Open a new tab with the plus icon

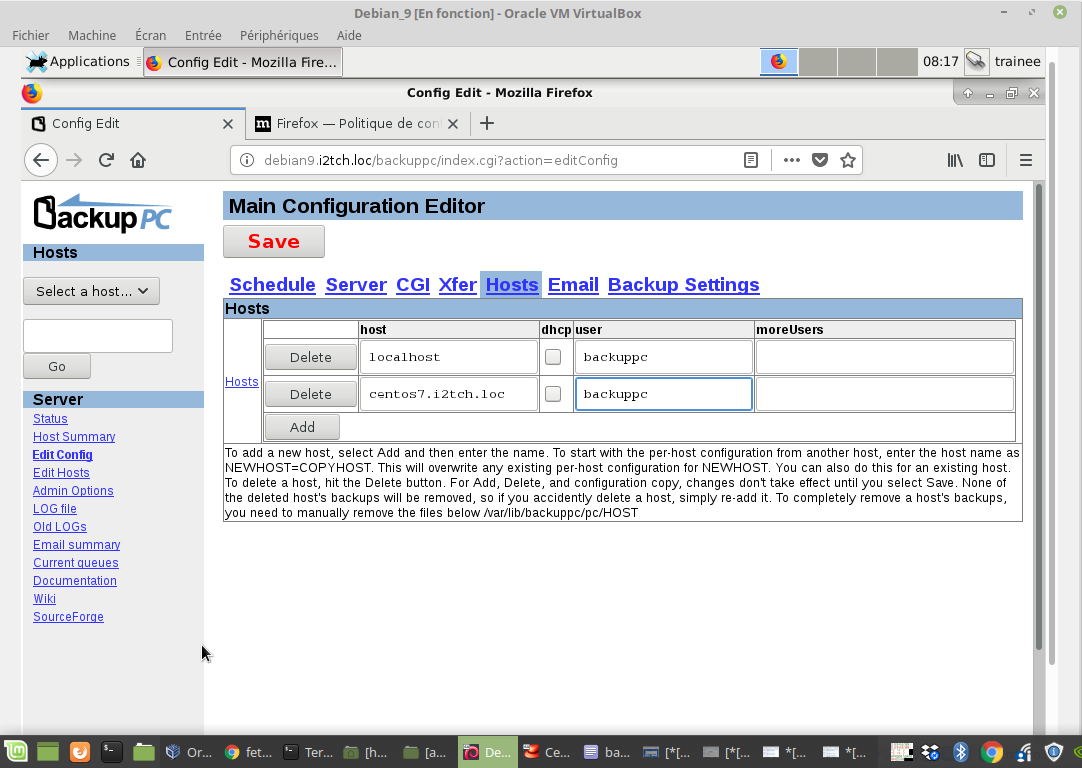(487, 123)
